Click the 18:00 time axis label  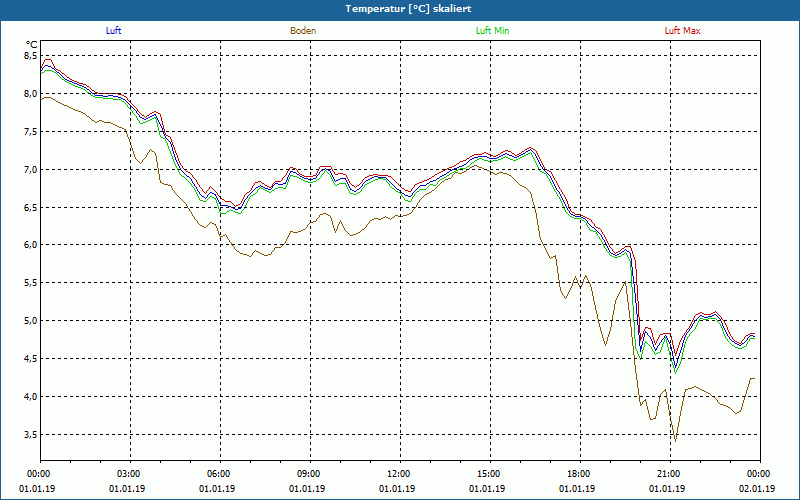pos(579,474)
